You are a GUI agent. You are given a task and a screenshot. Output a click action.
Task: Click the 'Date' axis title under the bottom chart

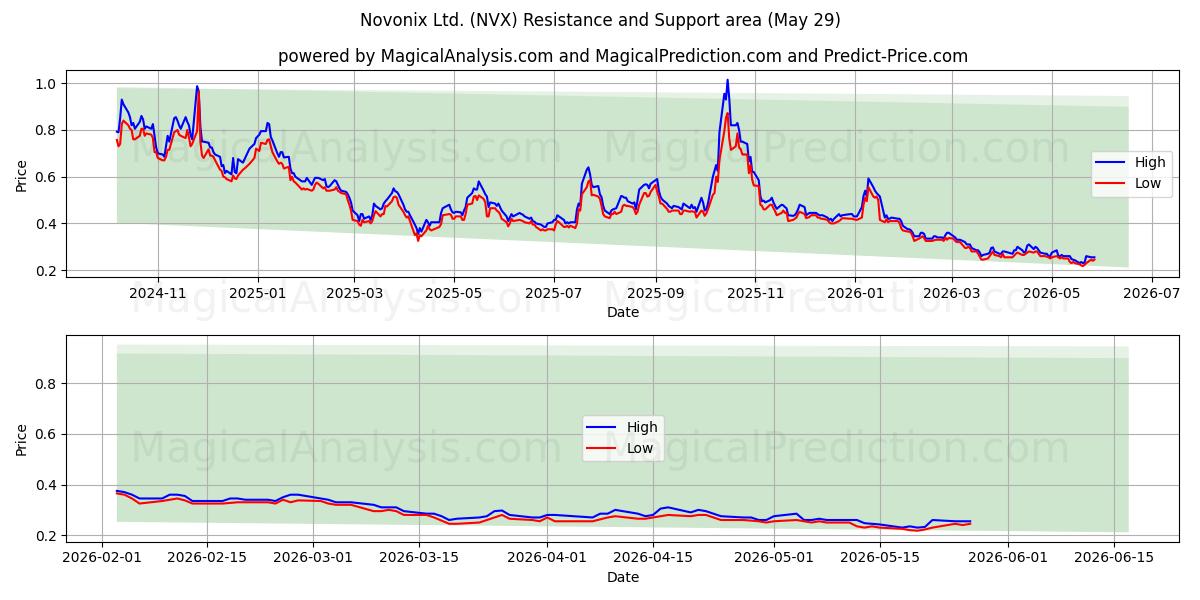pos(622,578)
